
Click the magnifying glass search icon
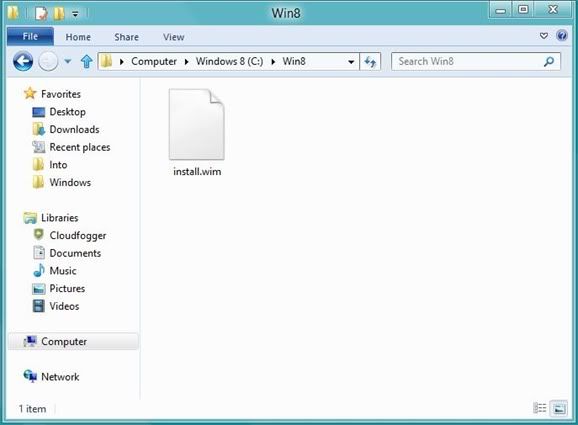tap(549, 62)
